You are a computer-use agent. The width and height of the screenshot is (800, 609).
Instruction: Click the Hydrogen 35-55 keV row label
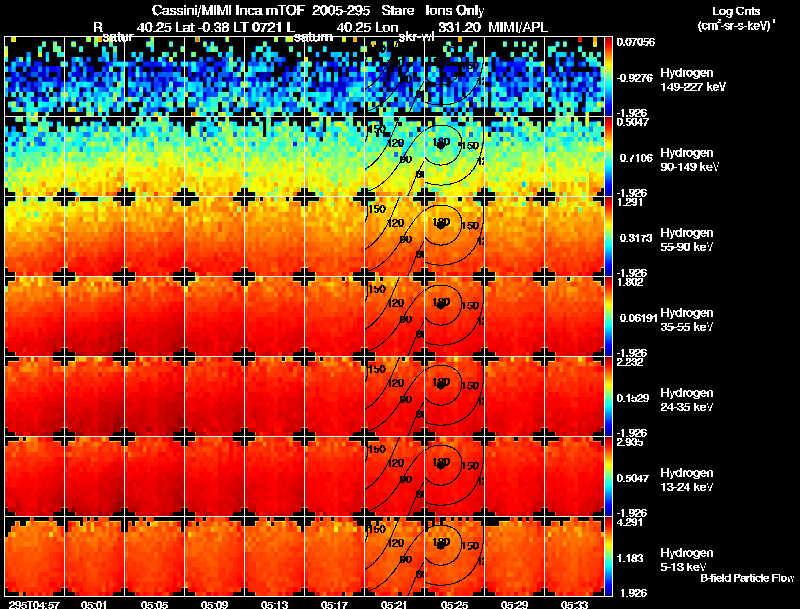687,319
